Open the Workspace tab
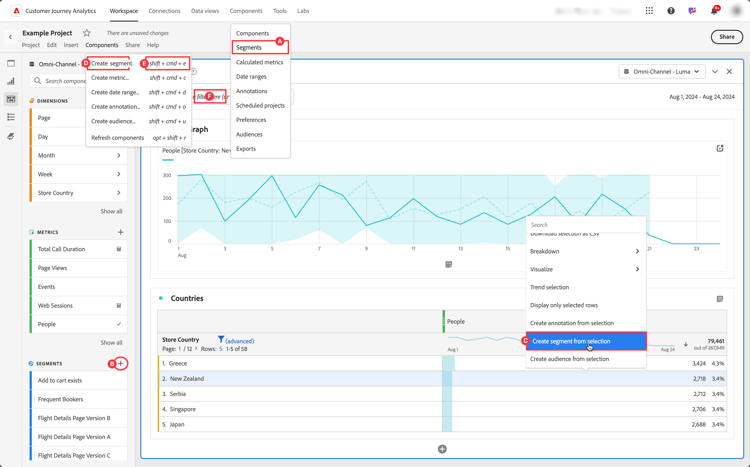Viewport: 750px width, 467px height. [x=124, y=11]
